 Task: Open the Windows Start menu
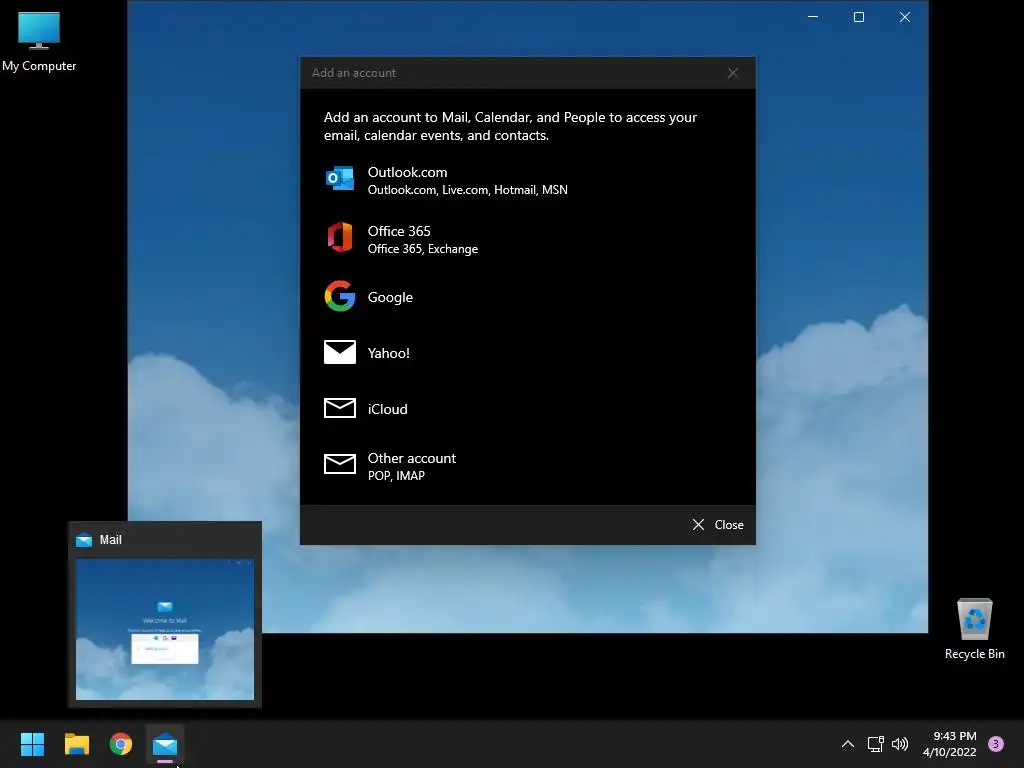click(32, 744)
